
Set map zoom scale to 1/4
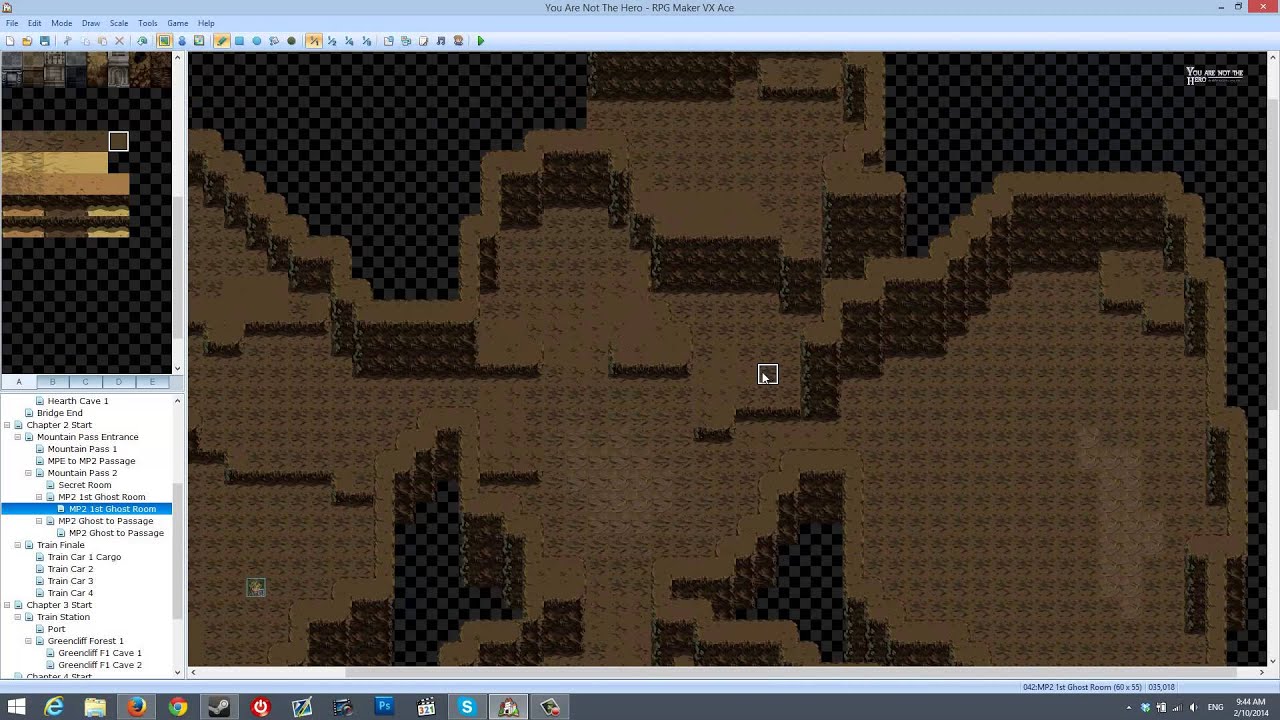pyautogui.click(x=349, y=41)
